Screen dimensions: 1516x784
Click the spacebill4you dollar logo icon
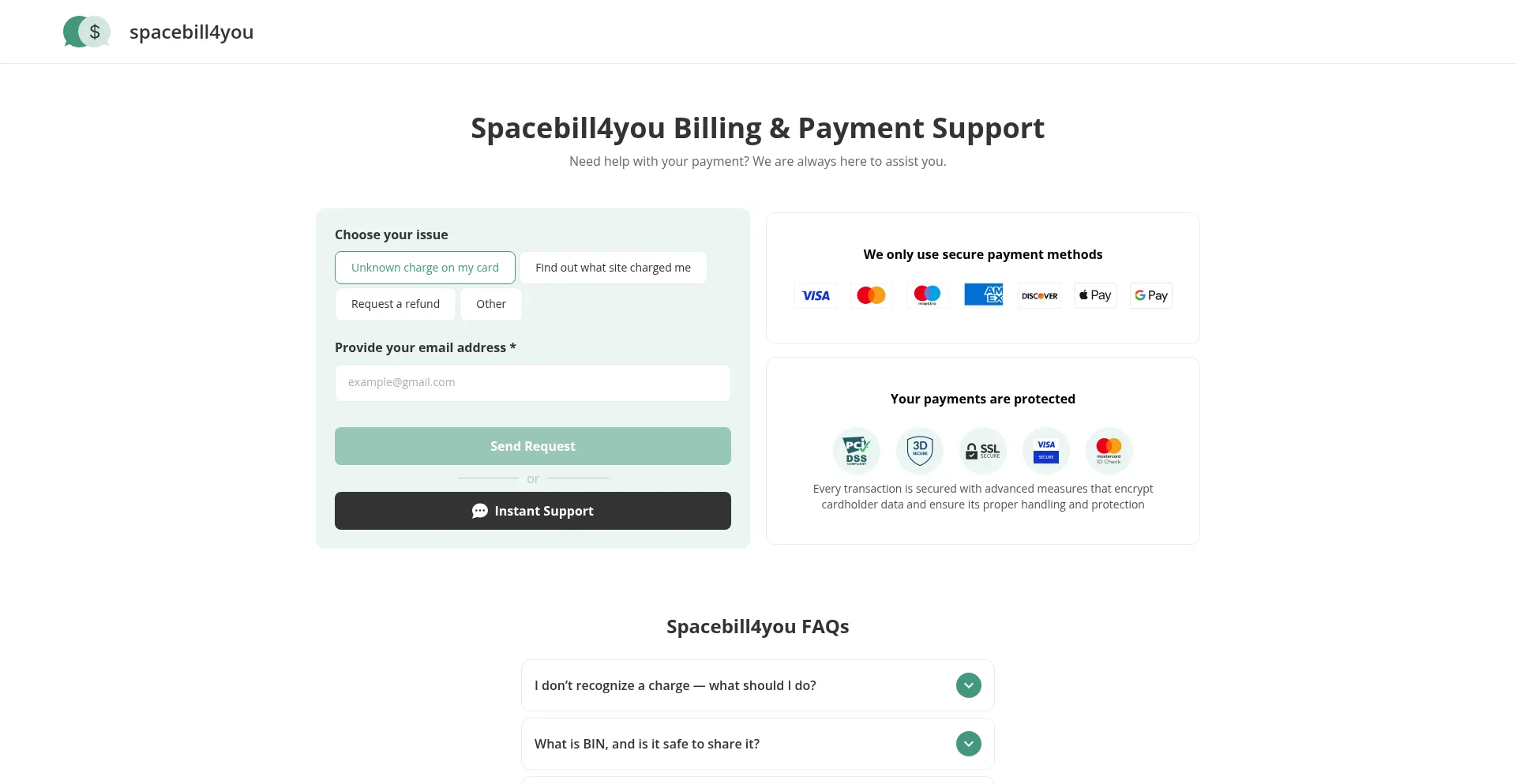point(87,32)
